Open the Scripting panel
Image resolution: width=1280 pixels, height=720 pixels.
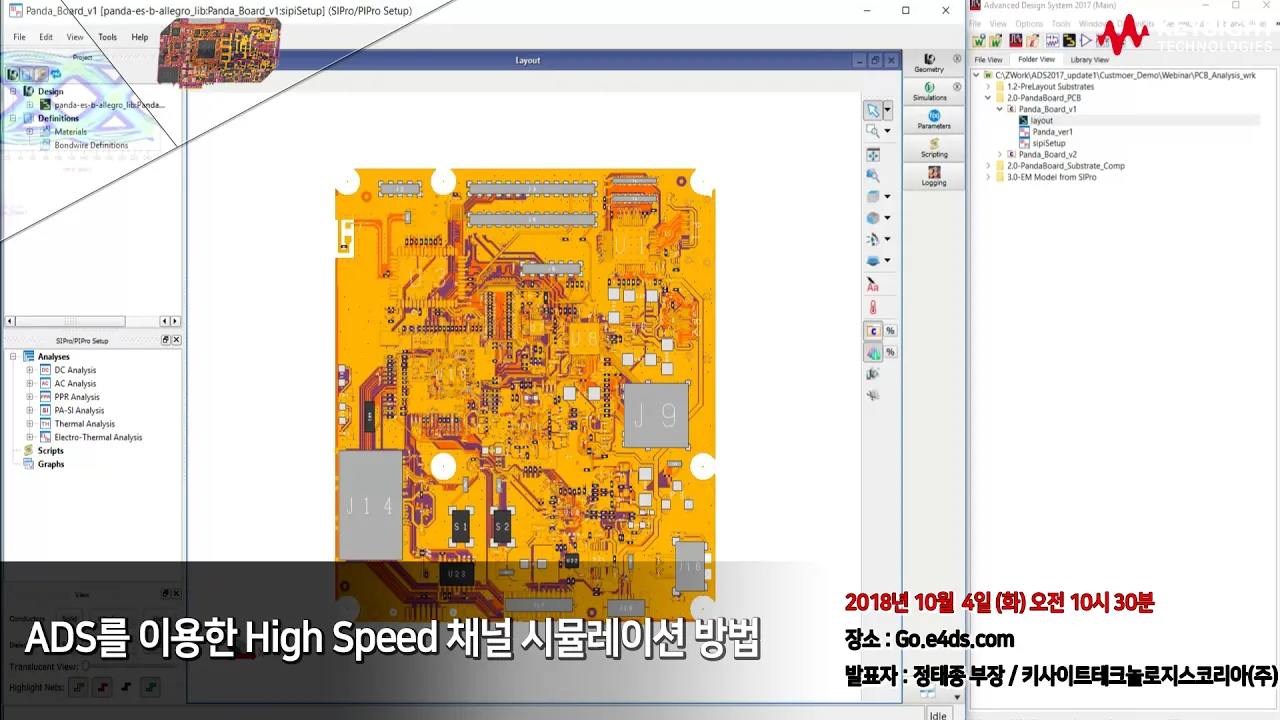(934, 148)
